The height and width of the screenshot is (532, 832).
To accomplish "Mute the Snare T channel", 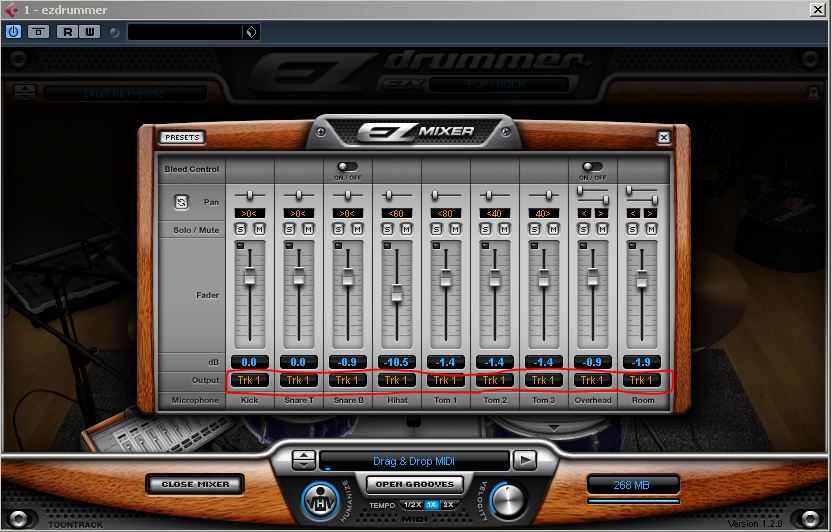I will [308, 229].
